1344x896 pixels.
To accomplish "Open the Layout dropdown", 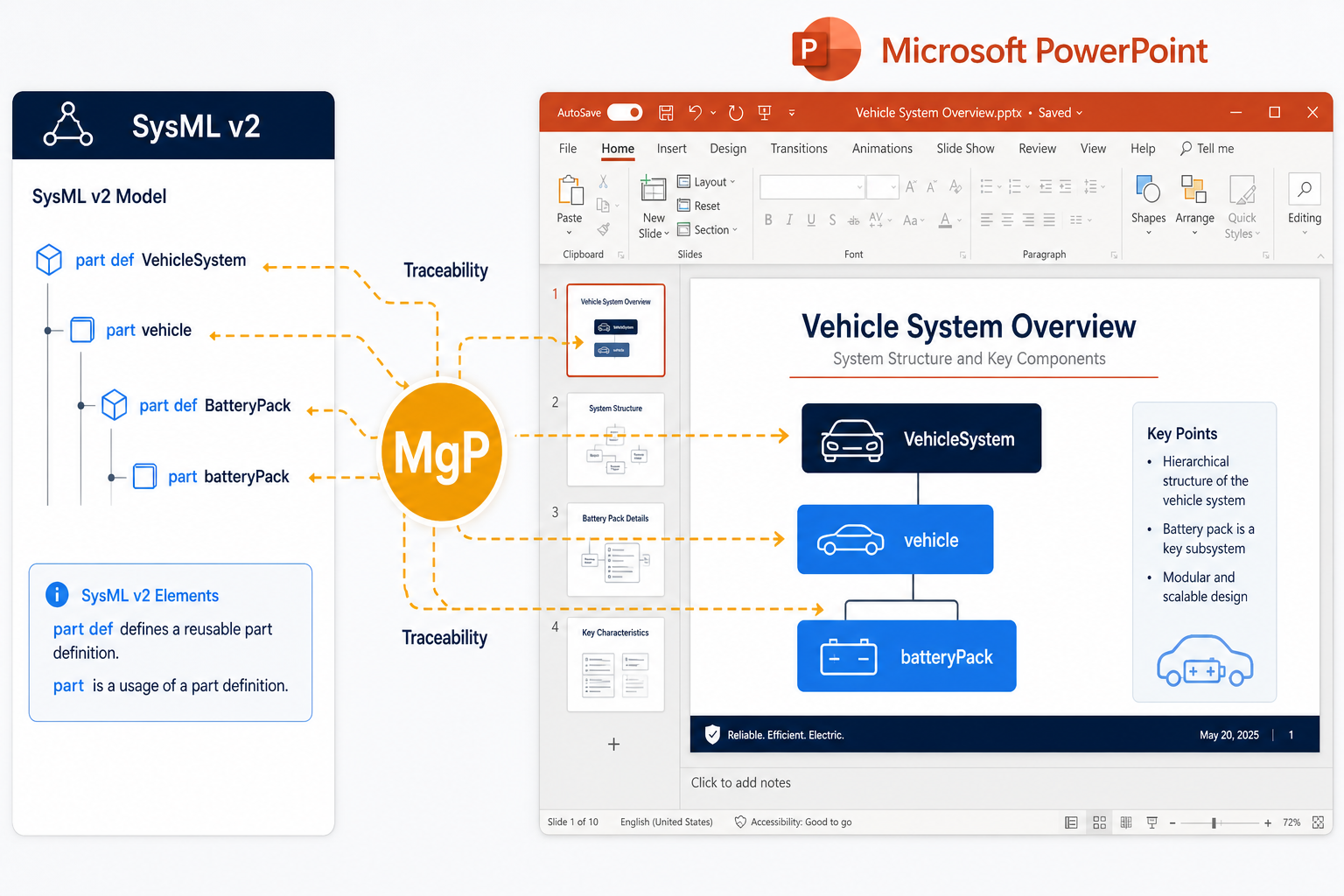I will [707, 182].
